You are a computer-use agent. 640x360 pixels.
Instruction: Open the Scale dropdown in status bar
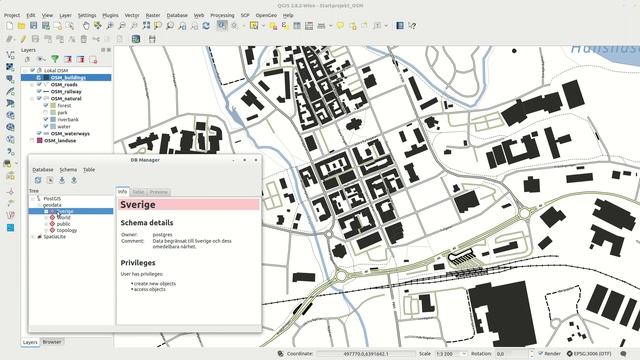point(463,354)
